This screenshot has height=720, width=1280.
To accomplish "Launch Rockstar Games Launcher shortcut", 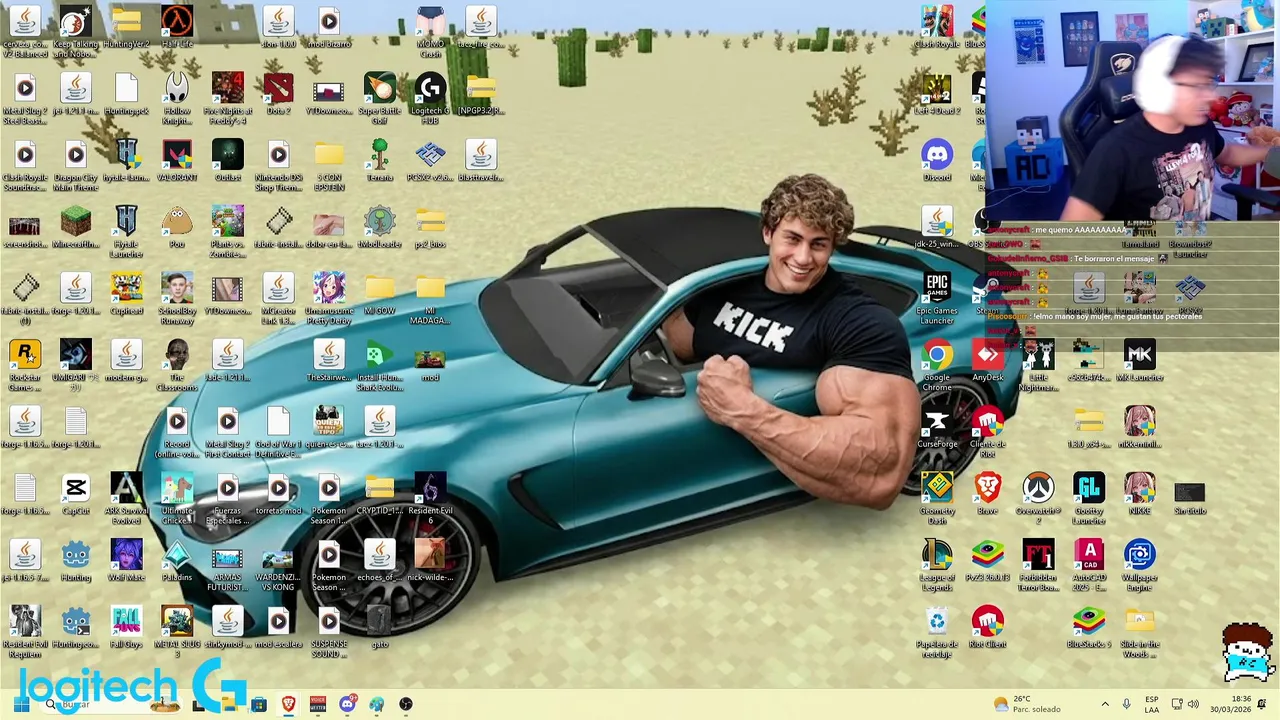I will pos(25,355).
